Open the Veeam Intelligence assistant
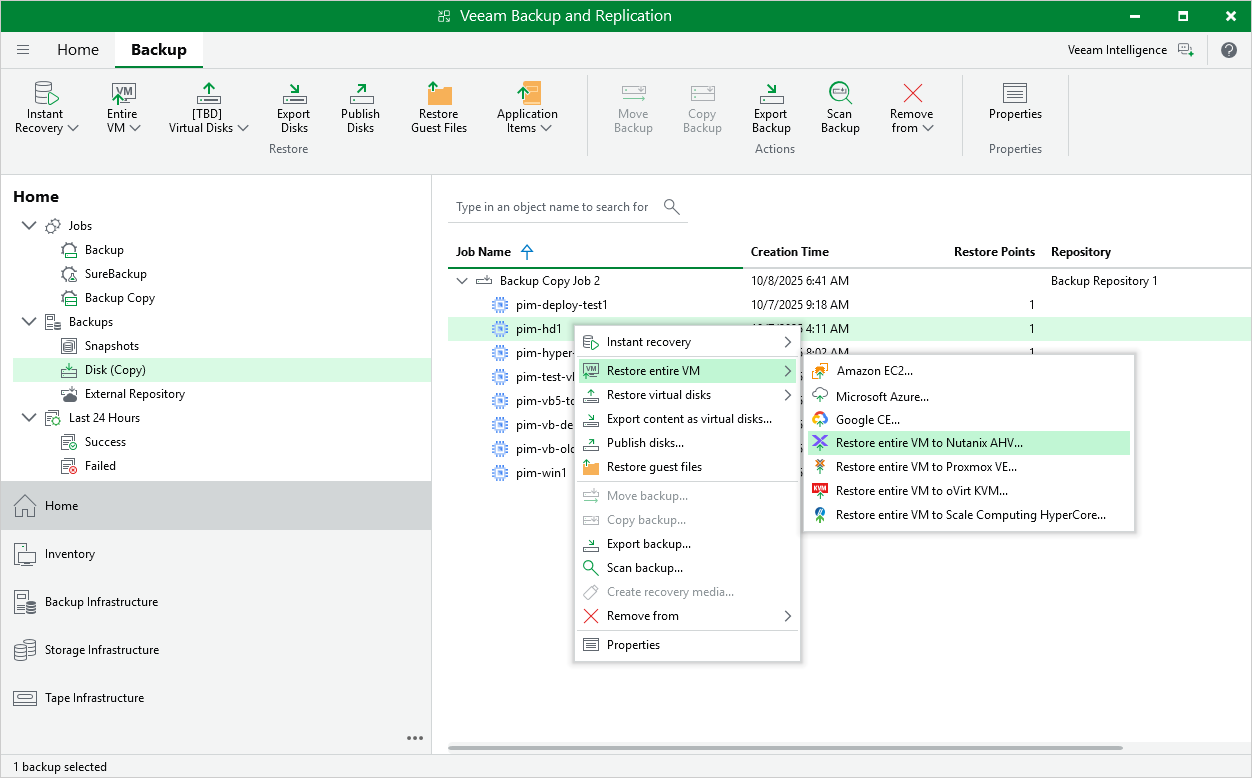This screenshot has height=778, width=1252. click(x=1131, y=50)
